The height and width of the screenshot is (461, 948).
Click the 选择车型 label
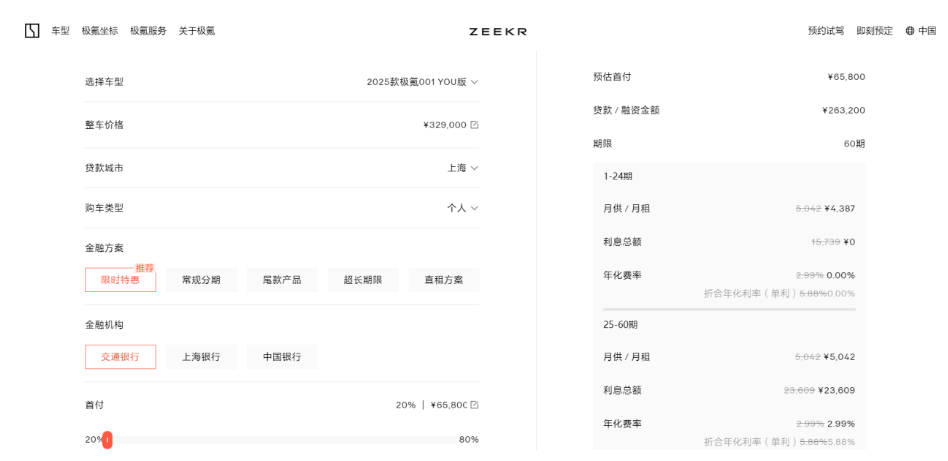(104, 82)
